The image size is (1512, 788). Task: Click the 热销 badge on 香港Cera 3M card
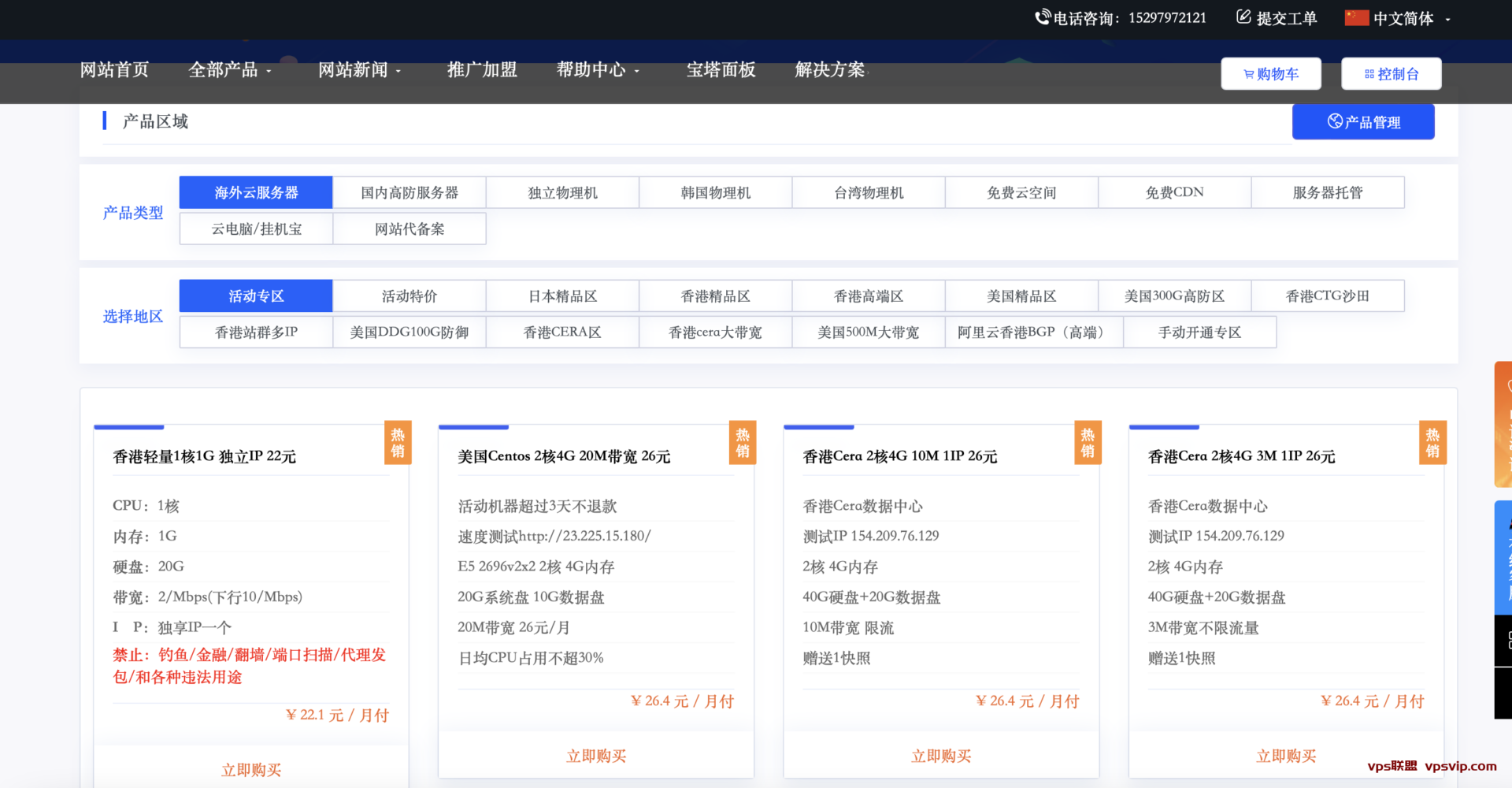[1432, 443]
